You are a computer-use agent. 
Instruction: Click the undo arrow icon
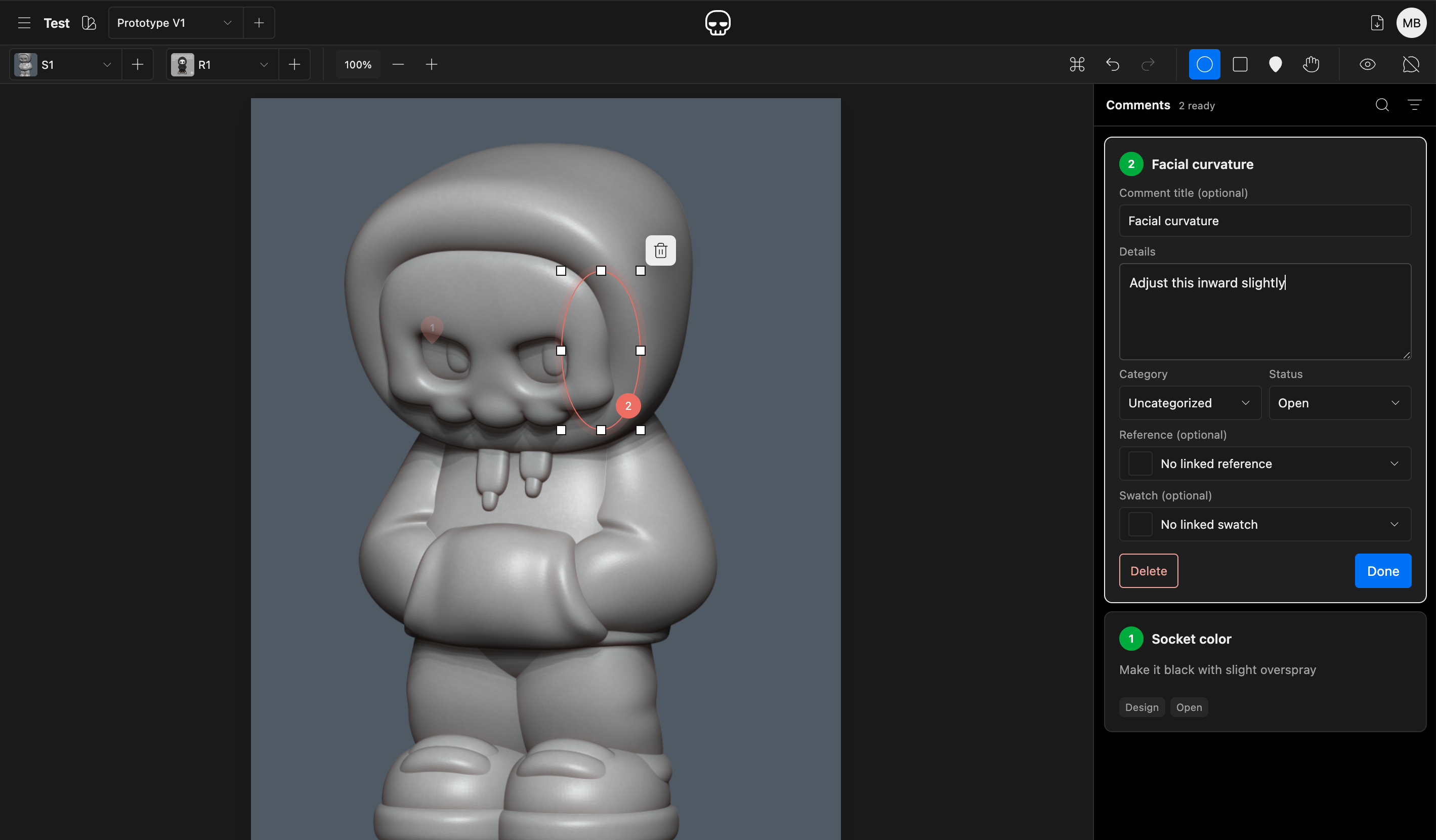click(1113, 64)
